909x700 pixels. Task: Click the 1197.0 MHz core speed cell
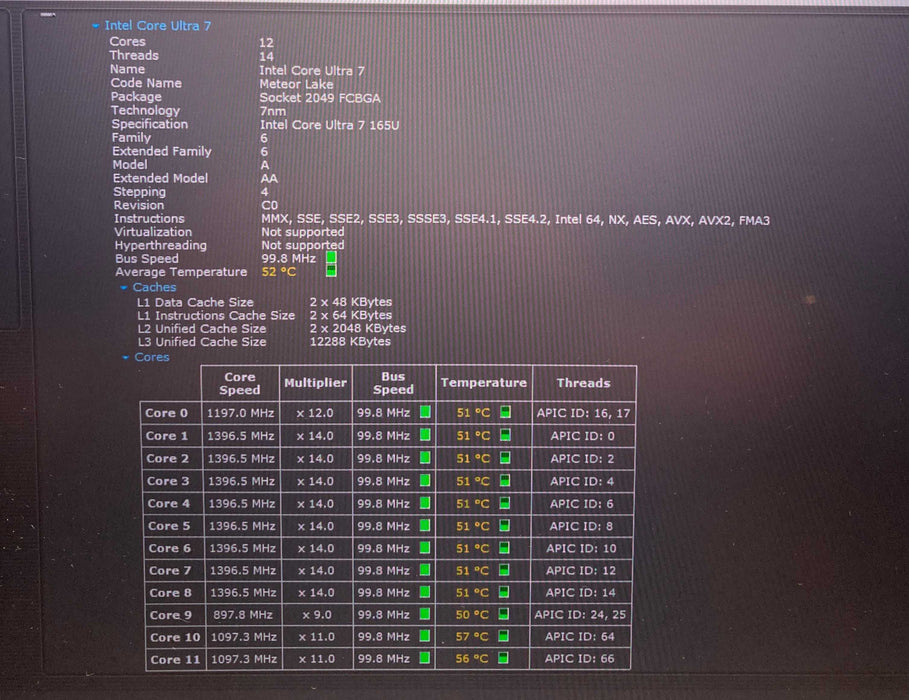[x=240, y=413]
